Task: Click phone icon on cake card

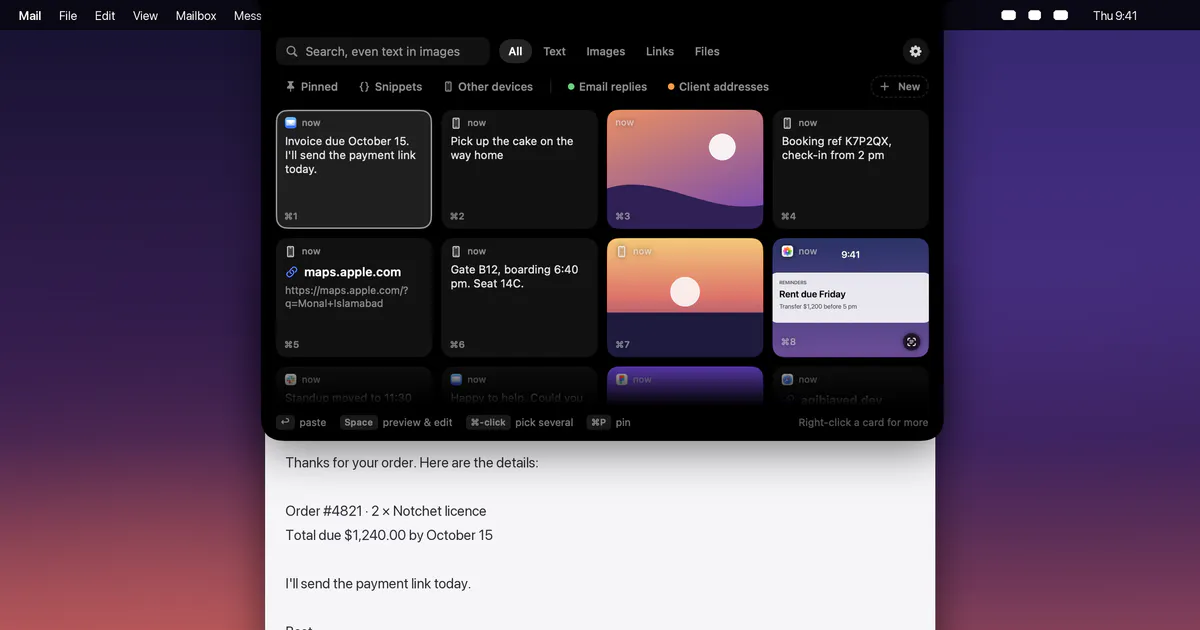Action: [x=456, y=123]
